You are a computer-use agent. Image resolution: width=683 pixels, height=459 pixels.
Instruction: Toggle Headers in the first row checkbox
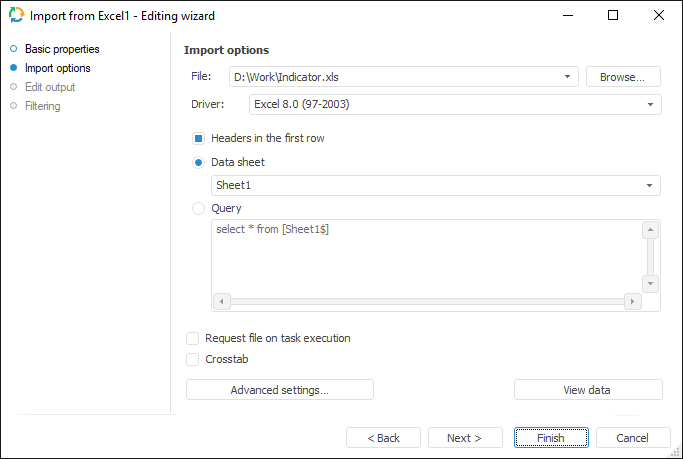[199, 138]
